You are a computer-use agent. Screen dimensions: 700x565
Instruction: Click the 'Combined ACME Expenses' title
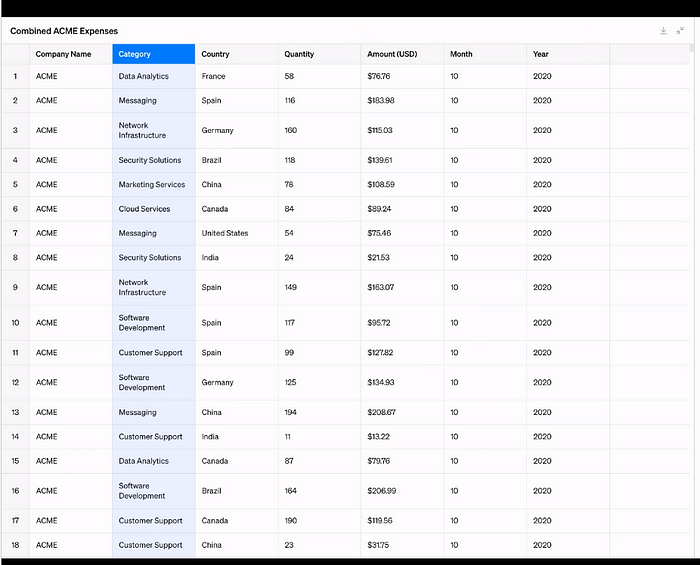(64, 31)
